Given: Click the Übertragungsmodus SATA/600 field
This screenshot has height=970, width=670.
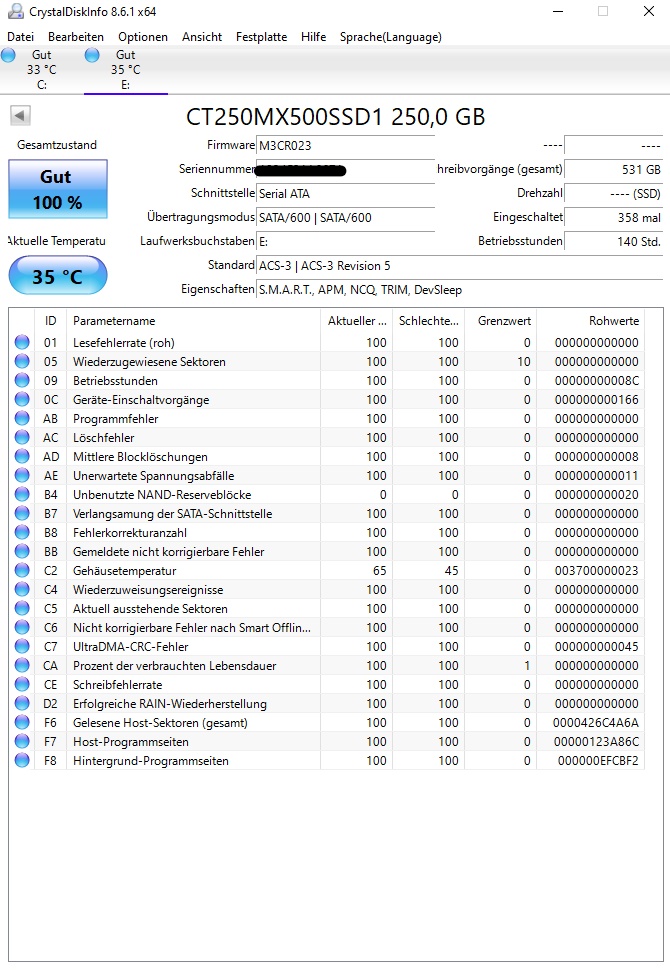Looking at the screenshot, I should 346,218.
